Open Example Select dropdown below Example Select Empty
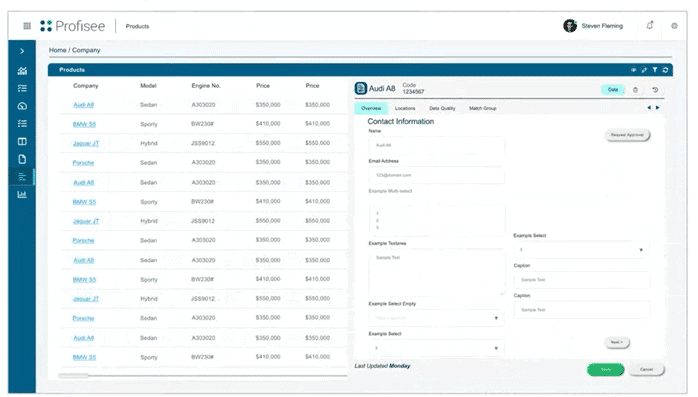The width and height of the screenshot is (698, 397). 436,348
